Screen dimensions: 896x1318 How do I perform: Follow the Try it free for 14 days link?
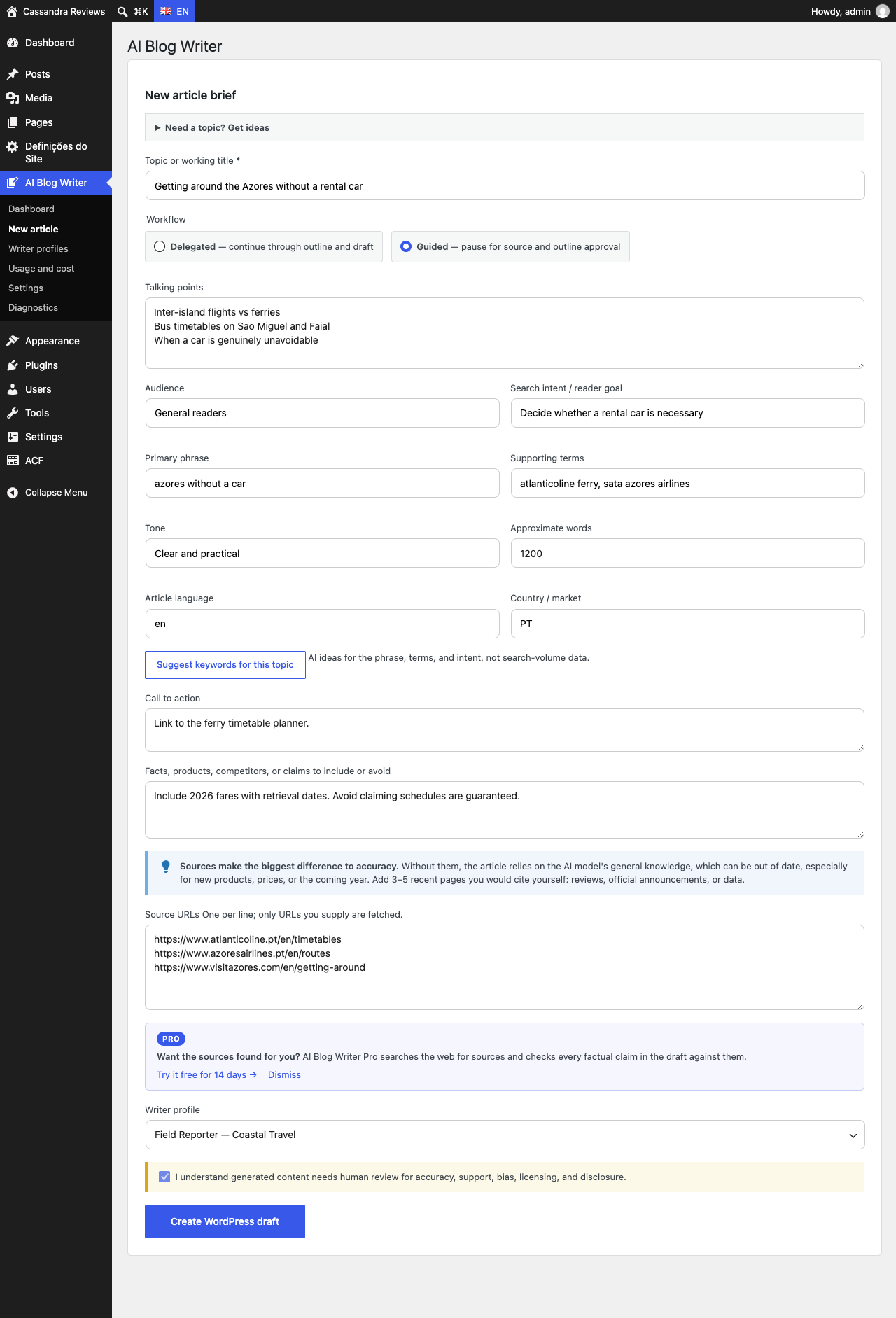pos(206,1074)
